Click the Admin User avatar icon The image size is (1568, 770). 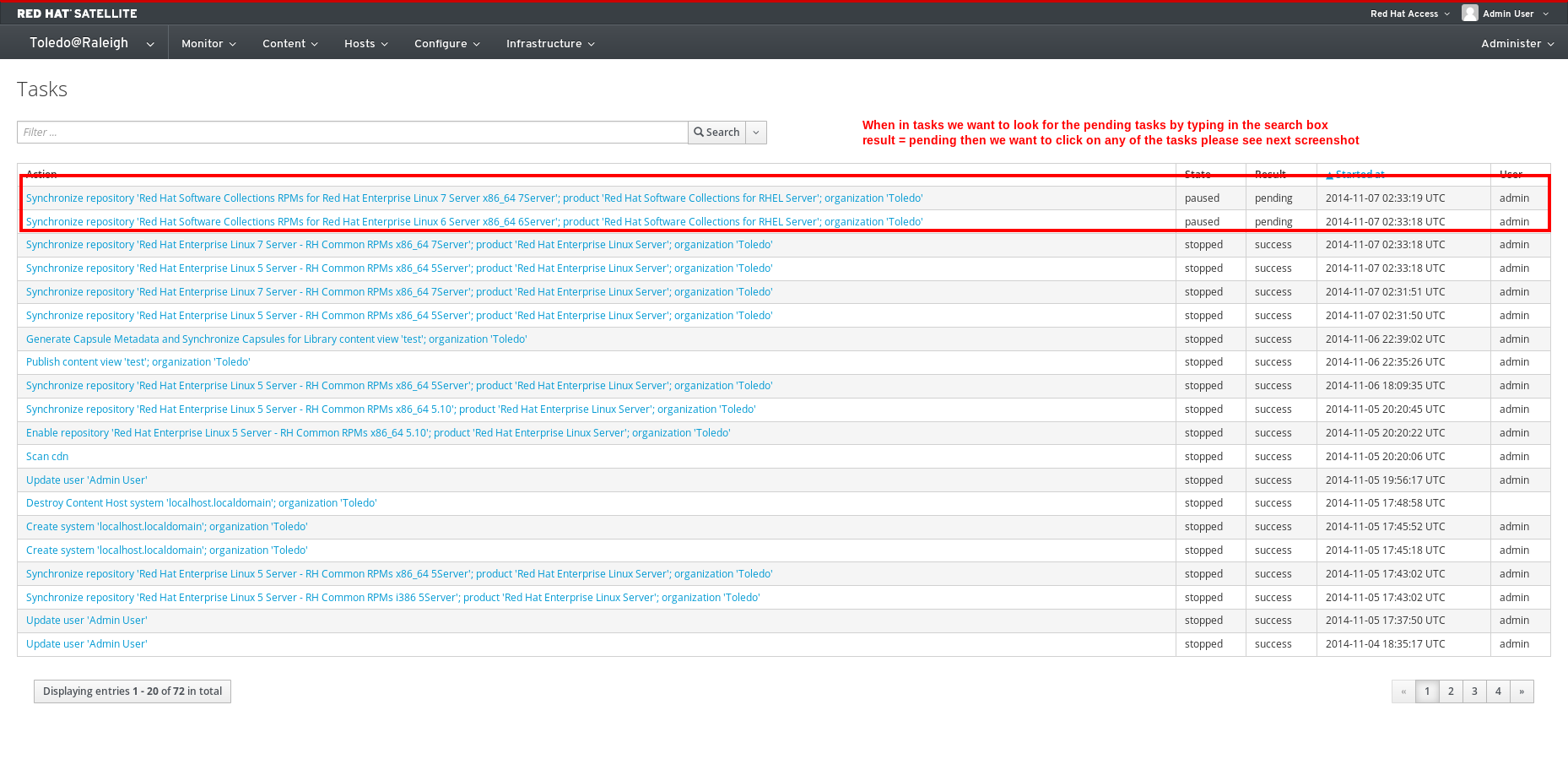(1469, 14)
